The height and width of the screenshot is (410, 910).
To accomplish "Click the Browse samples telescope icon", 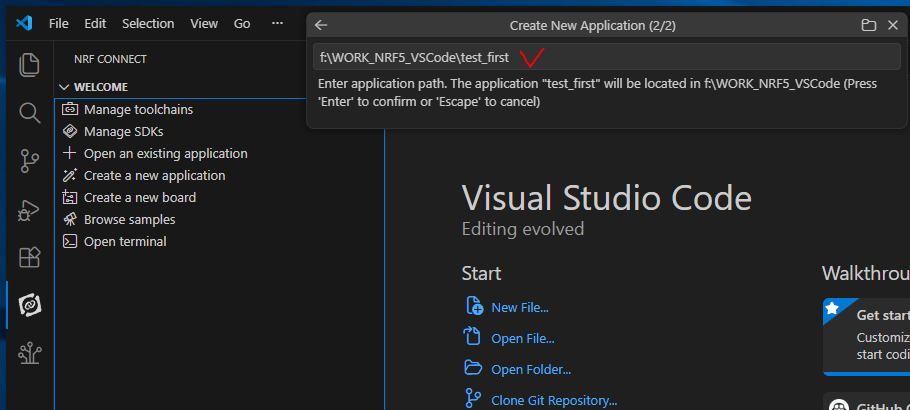I will pyautogui.click(x=70, y=220).
